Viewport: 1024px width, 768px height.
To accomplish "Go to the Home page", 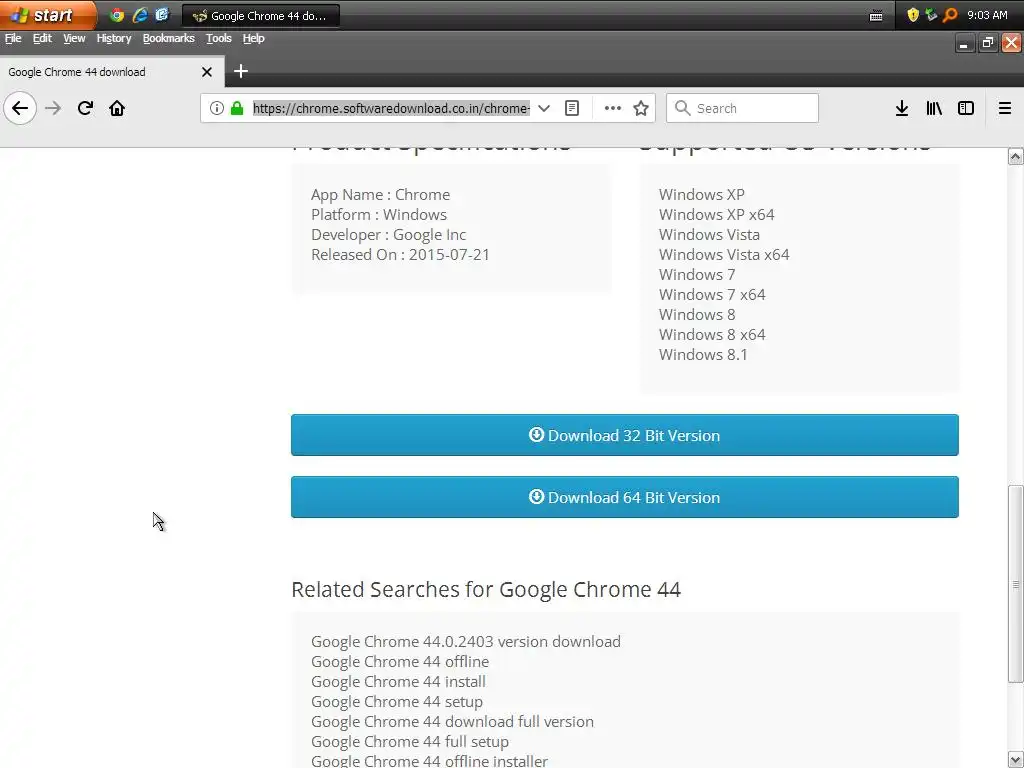I will coord(117,108).
